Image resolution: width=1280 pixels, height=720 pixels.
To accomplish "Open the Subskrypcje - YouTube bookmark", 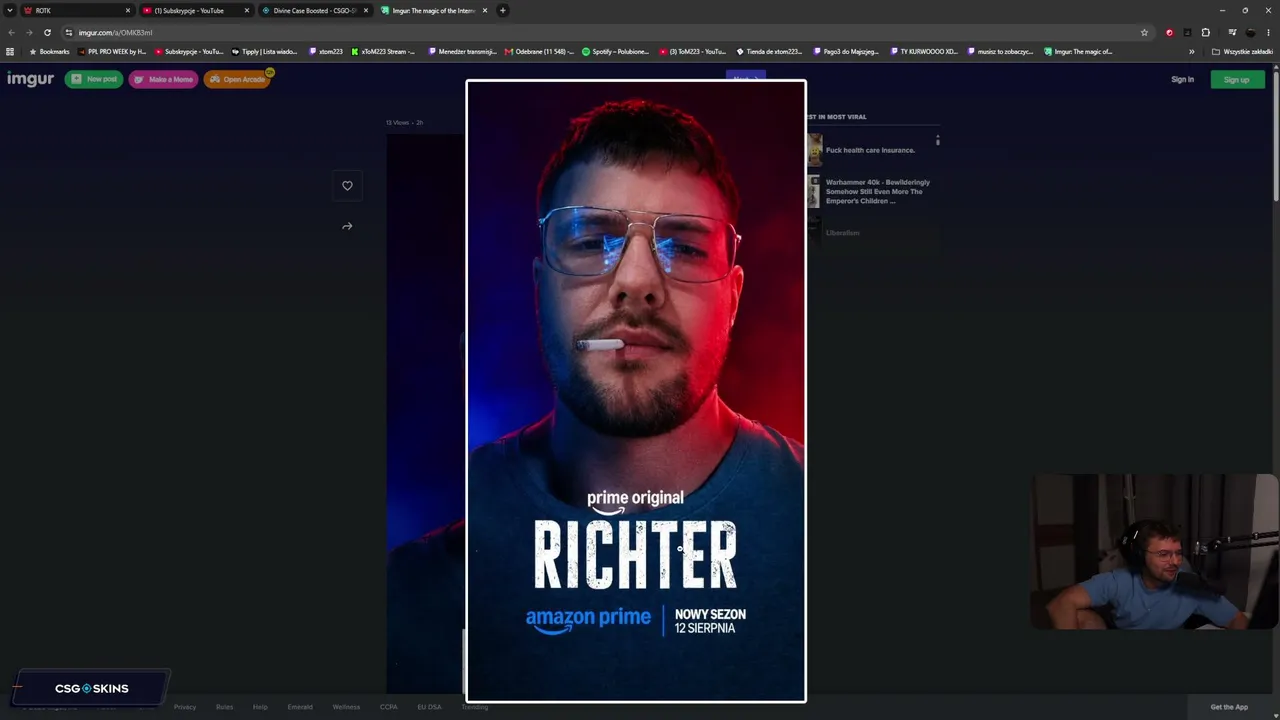I will coord(189,51).
